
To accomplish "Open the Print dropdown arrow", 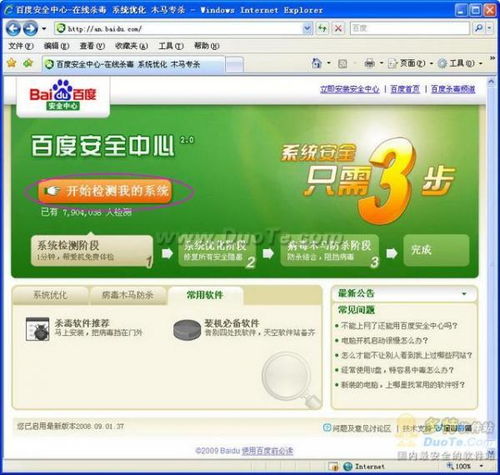I will [x=381, y=63].
